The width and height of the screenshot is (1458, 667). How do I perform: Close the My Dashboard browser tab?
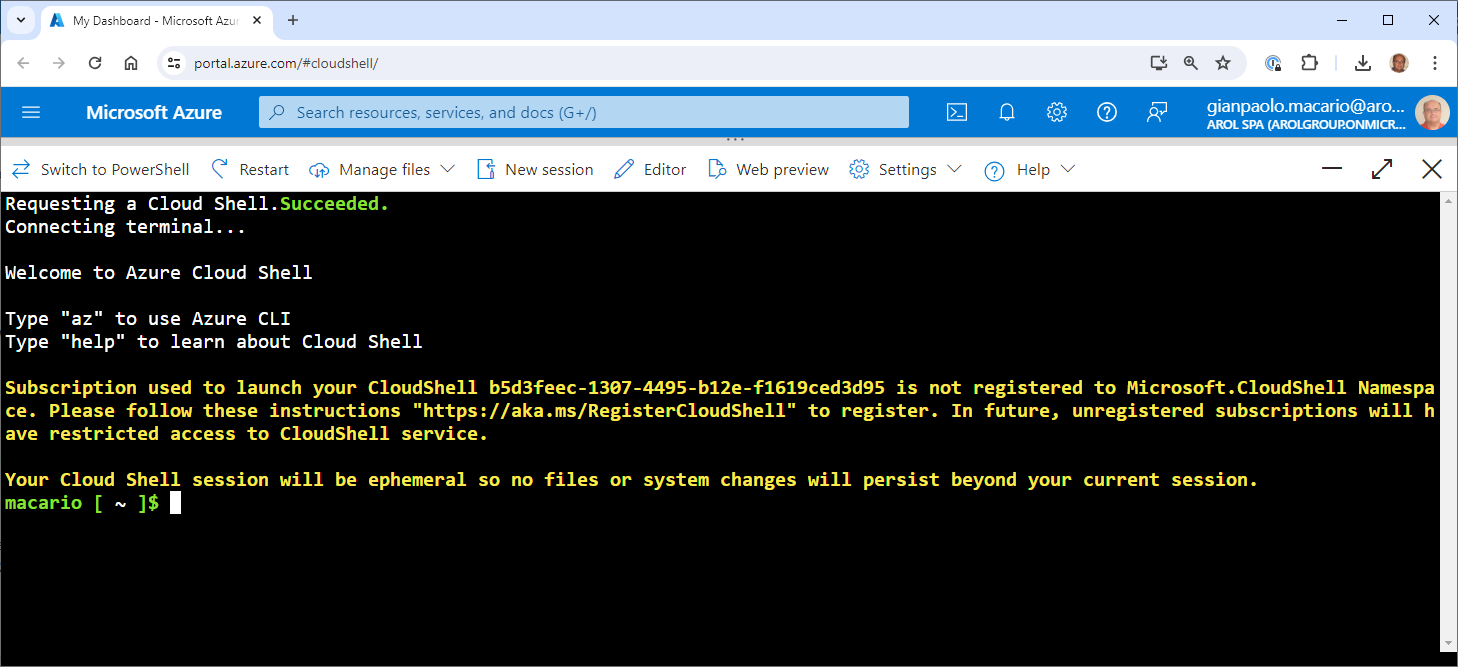pyautogui.click(x=257, y=20)
